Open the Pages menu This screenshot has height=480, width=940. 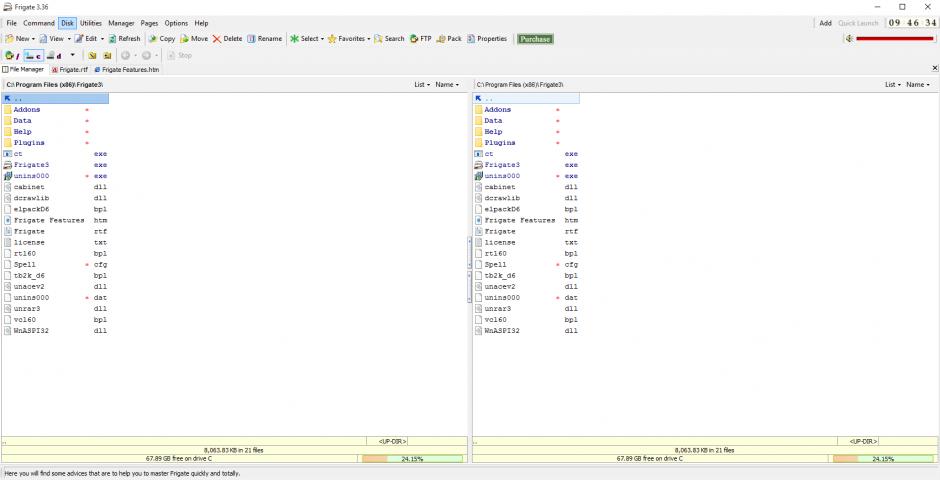coord(149,23)
